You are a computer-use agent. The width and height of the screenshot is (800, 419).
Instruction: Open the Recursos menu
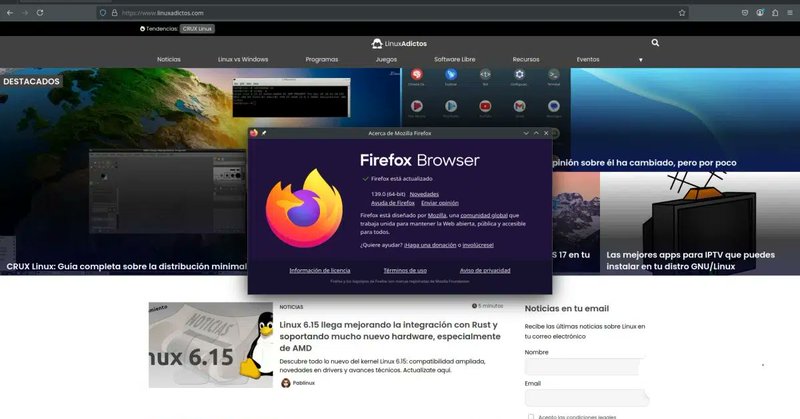[x=526, y=59]
